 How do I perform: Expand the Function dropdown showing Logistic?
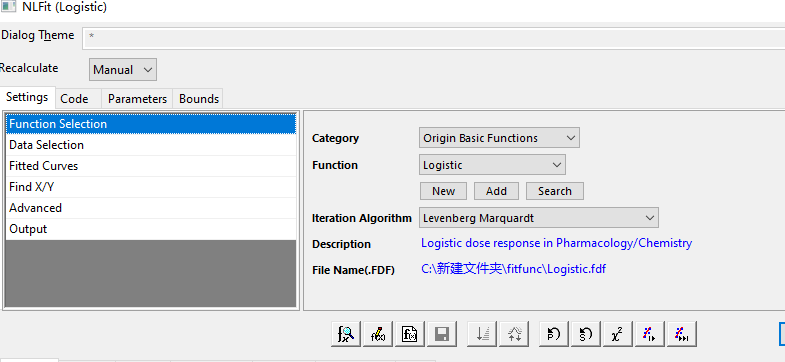click(492, 165)
